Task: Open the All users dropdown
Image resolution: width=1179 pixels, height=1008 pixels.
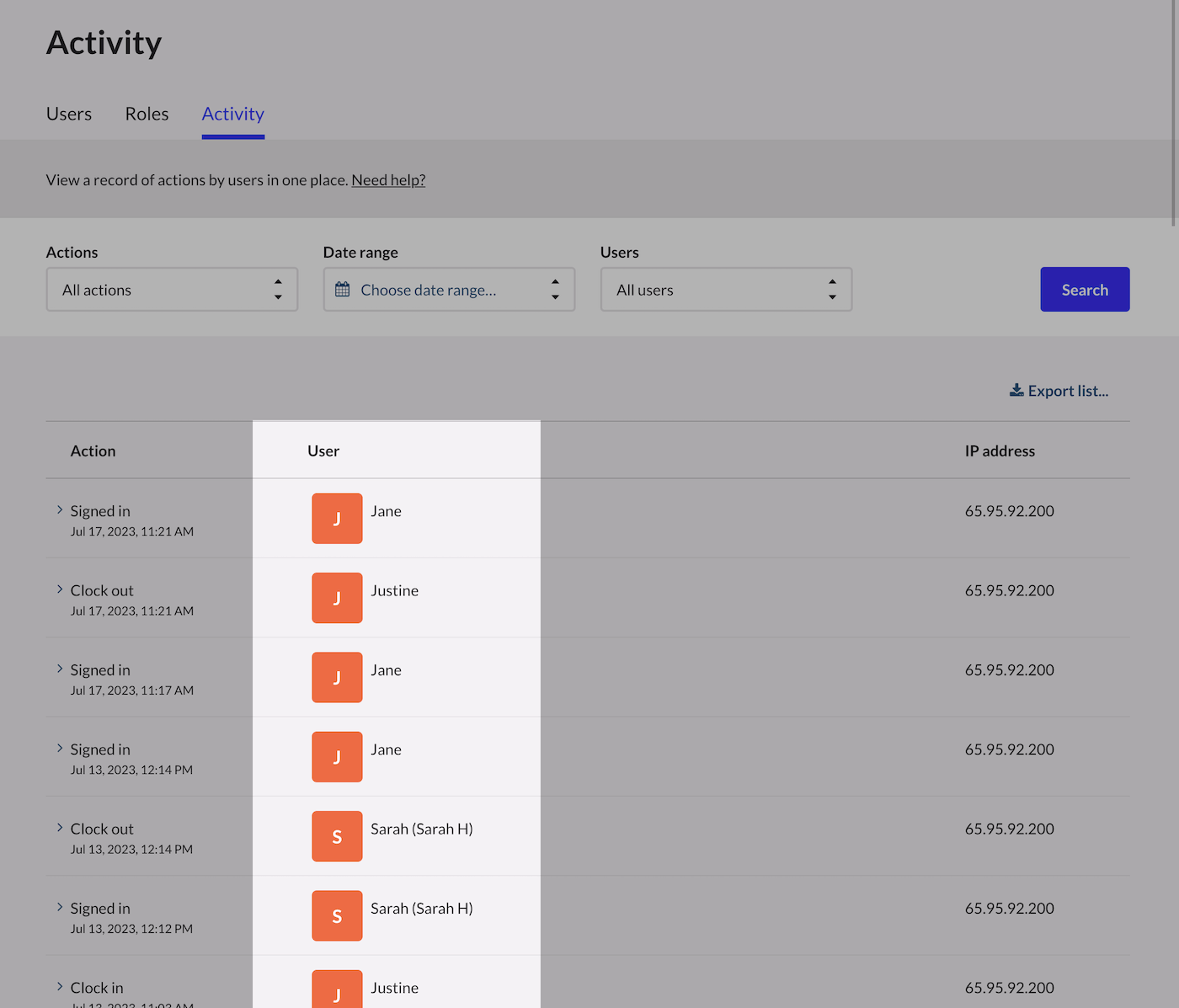Action: tap(726, 290)
